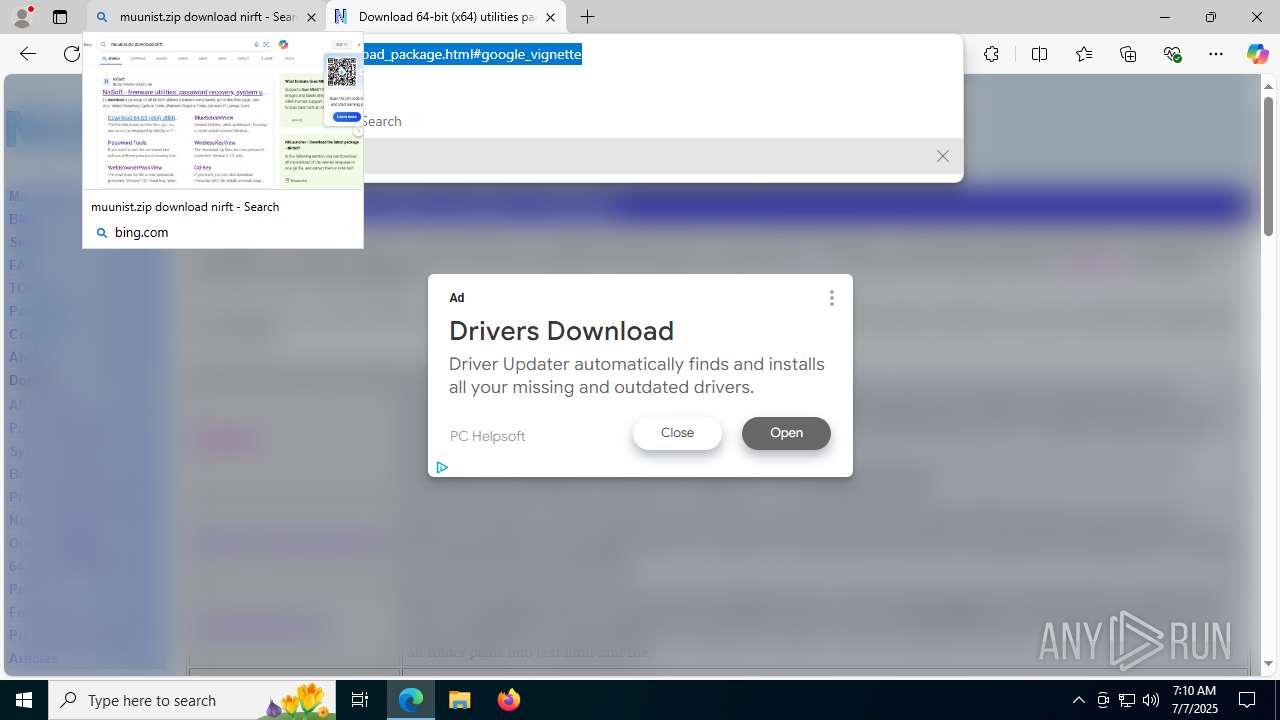Open the Collections icon

click(x=1128, y=54)
